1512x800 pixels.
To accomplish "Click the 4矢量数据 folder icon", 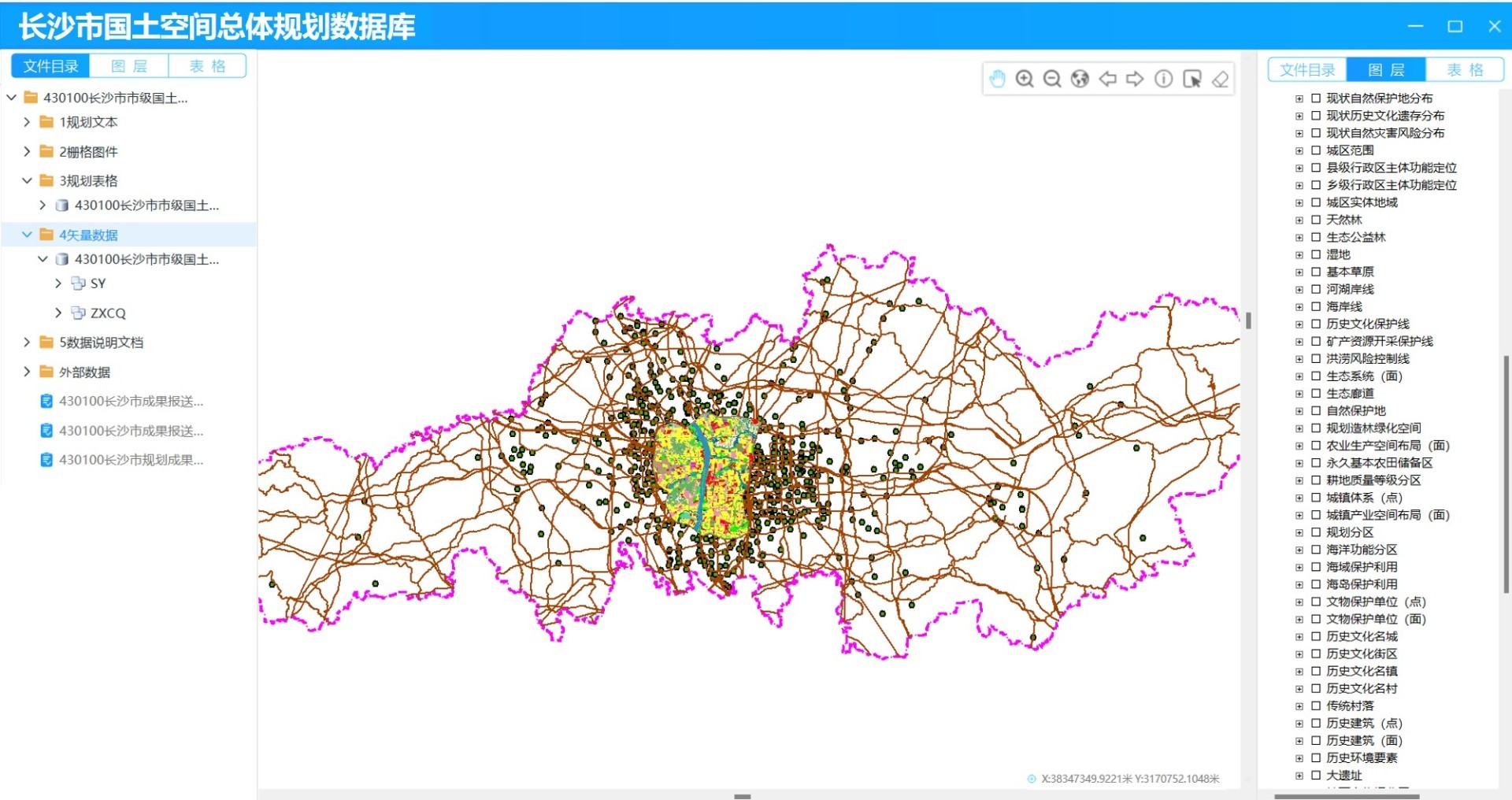I will [46, 235].
